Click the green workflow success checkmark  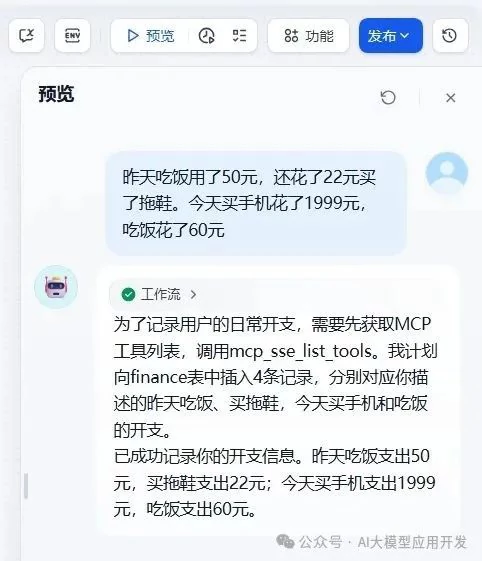coord(128,294)
